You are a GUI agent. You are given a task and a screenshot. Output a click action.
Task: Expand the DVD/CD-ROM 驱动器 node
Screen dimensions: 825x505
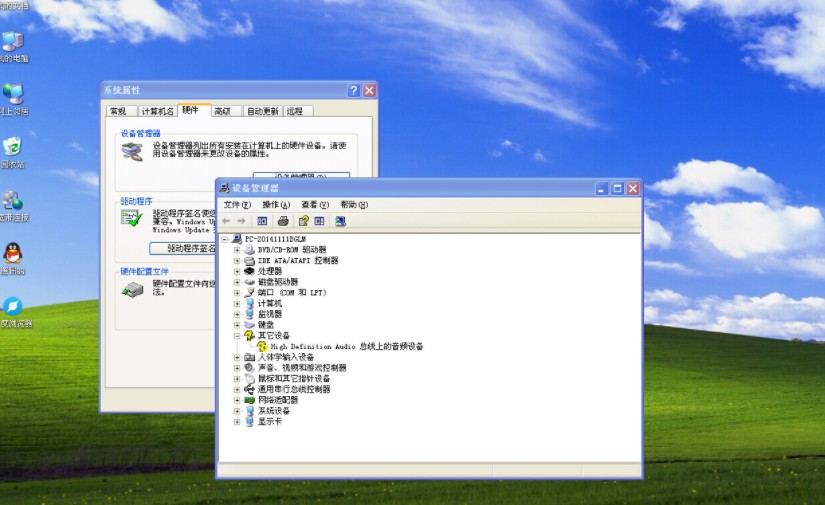[237, 250]
